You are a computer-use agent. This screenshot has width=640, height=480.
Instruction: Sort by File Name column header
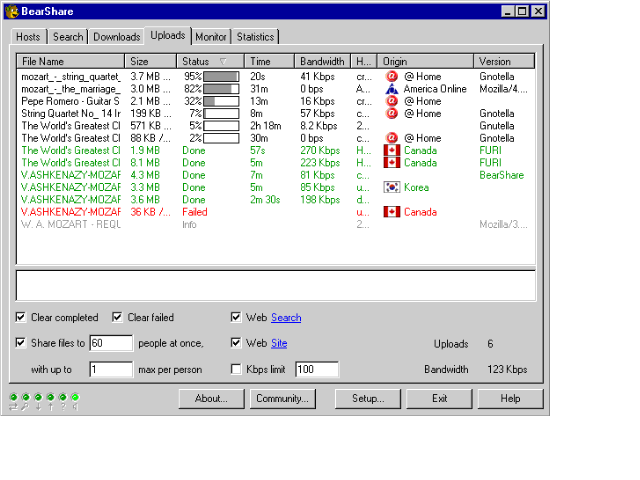[71, 61]
